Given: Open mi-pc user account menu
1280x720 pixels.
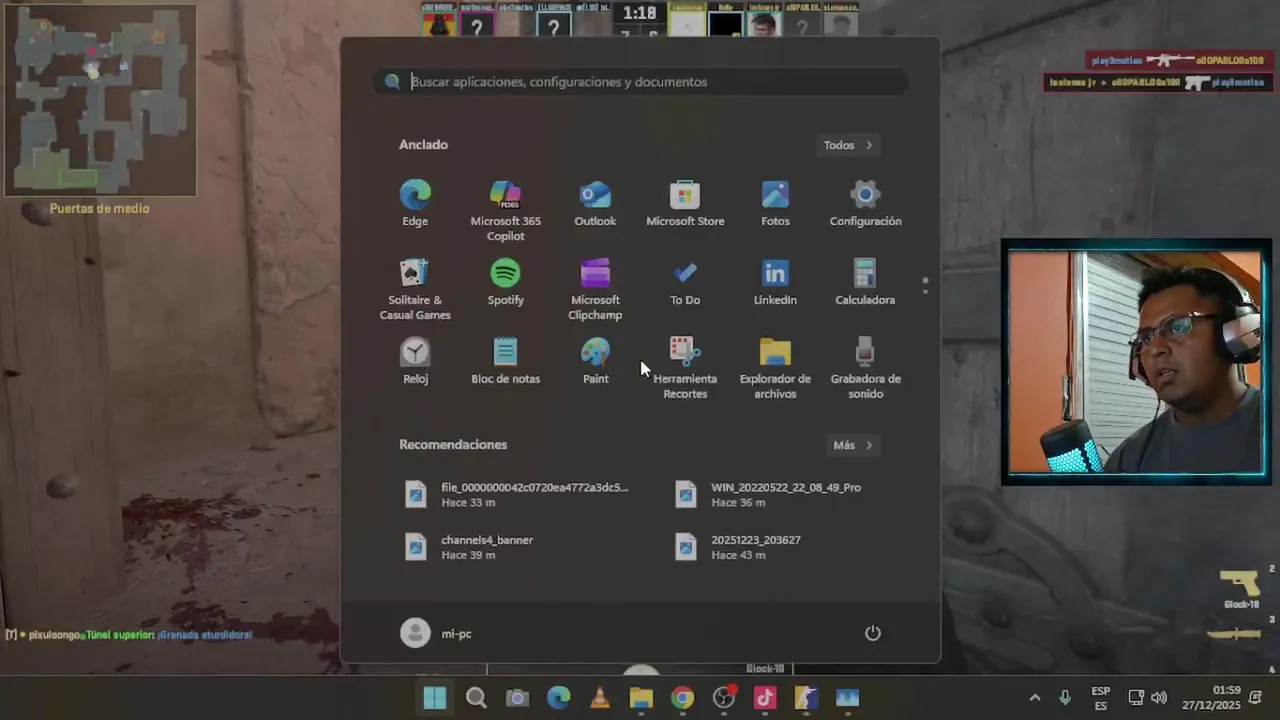Looking at the screenshot, I should (436, 633).
